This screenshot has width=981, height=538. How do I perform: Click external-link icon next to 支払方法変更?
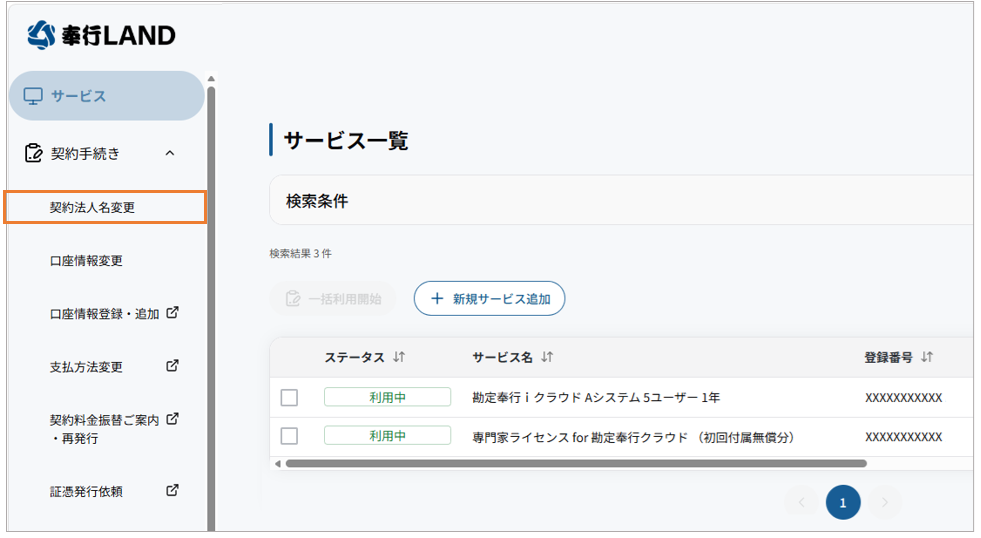click(172, 365)
